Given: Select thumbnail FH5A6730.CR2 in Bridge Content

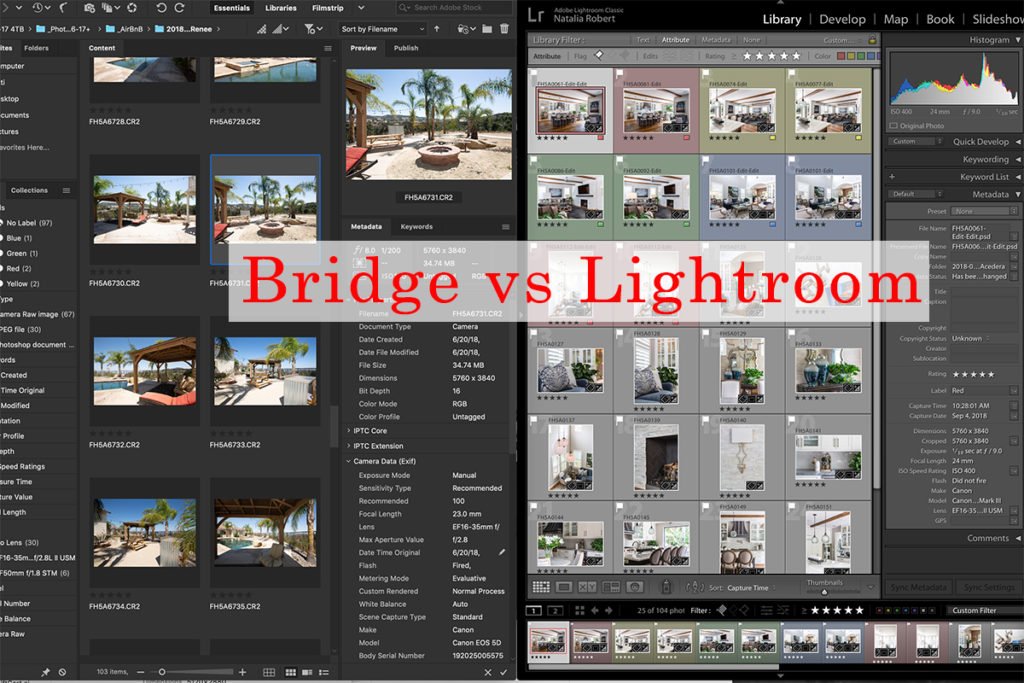Looking at the screenshot, I should [144, 210].
